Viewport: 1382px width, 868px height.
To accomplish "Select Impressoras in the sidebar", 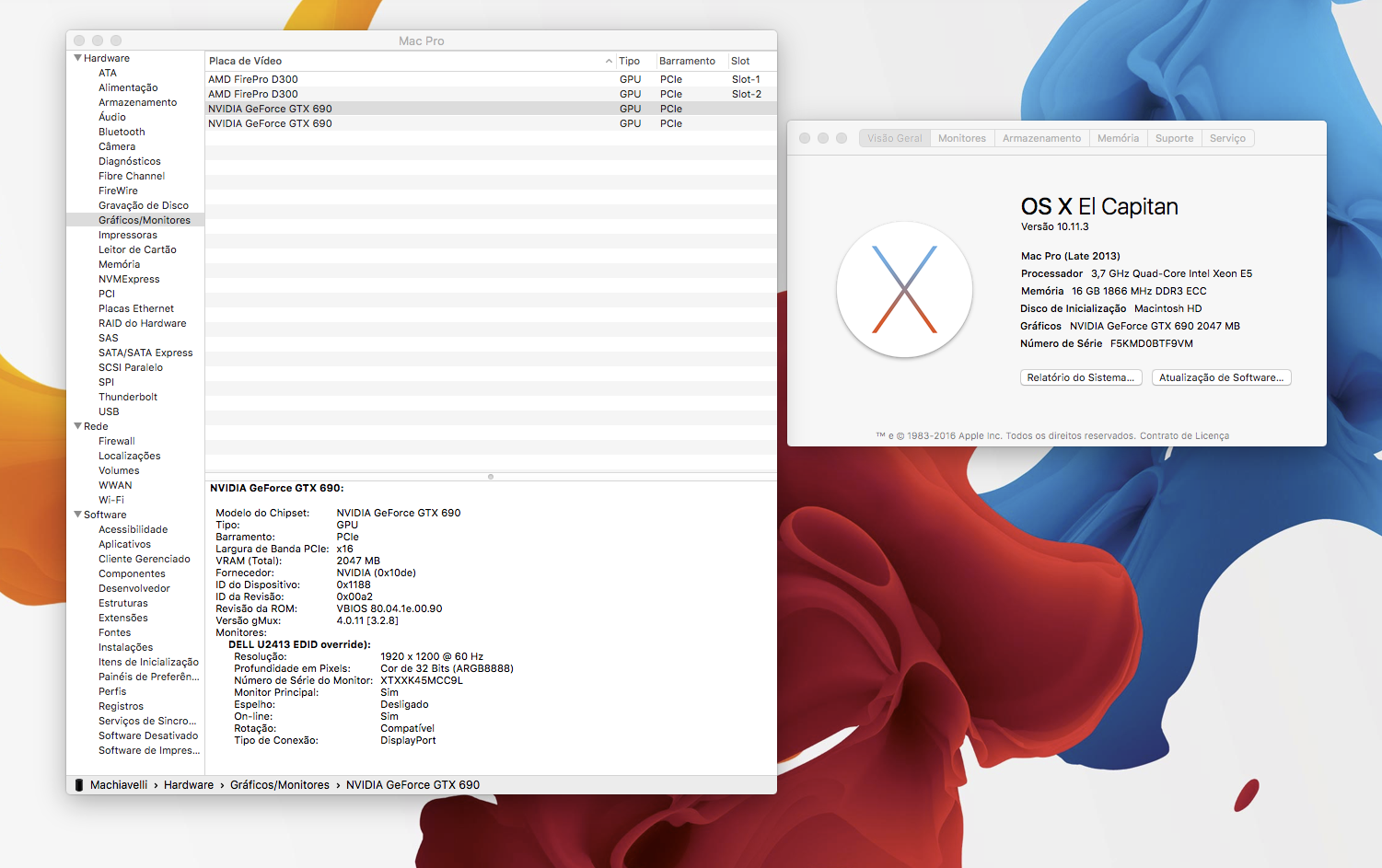I will [x=128, y=235].
